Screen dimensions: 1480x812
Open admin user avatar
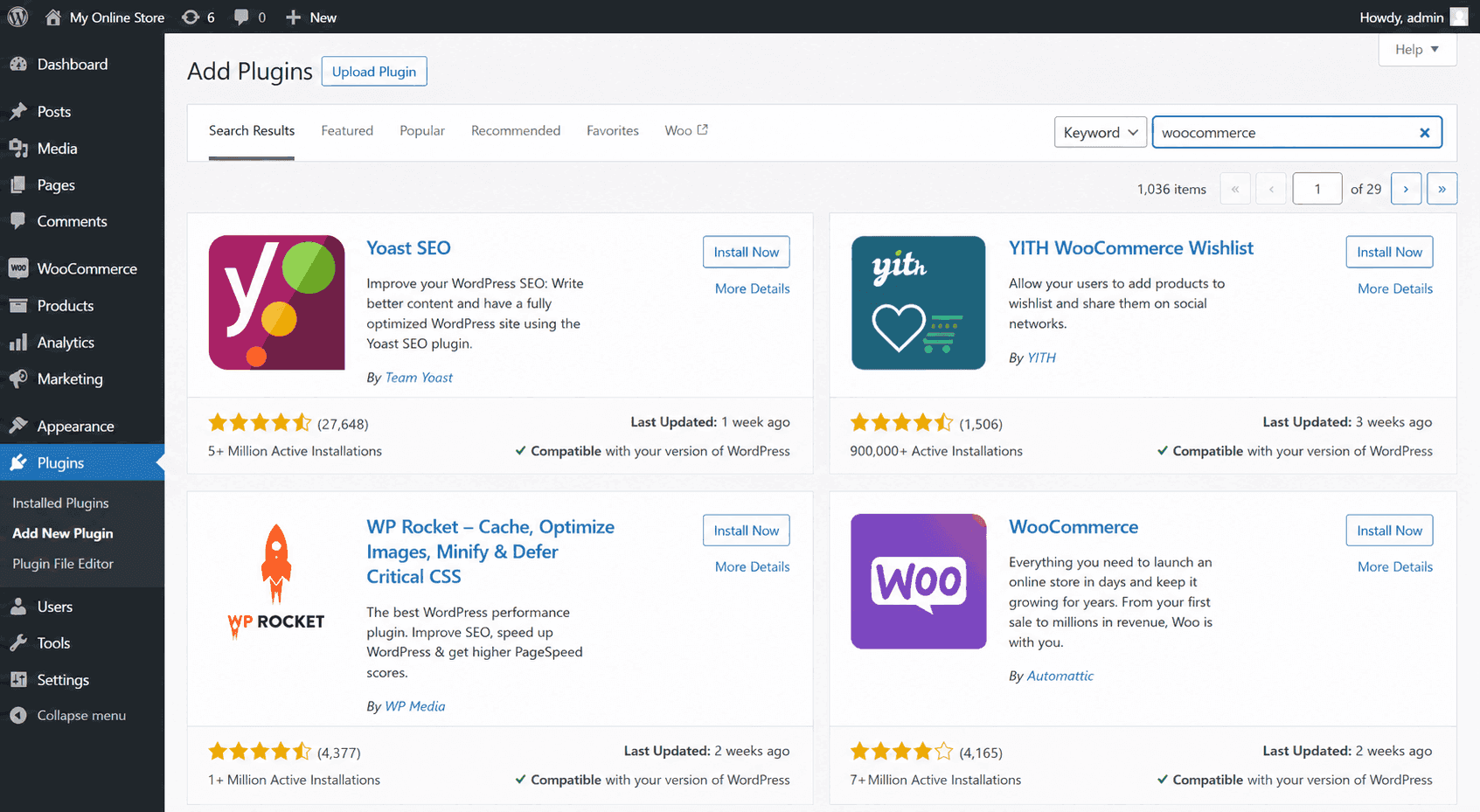tap(1459, 17)
